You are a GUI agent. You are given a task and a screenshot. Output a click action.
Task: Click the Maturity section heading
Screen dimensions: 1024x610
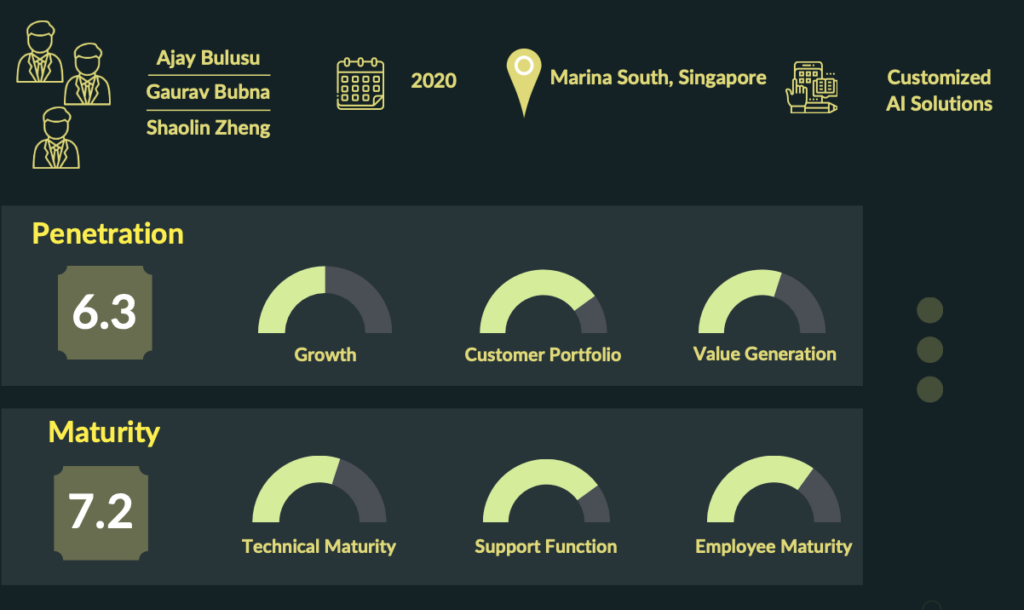[x=104, y=432]
